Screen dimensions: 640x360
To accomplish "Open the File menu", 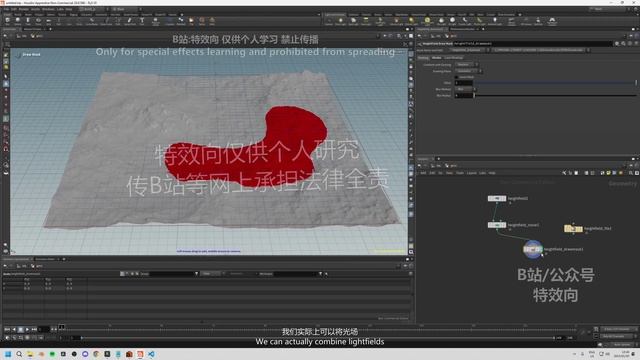I will click(6, 9).
